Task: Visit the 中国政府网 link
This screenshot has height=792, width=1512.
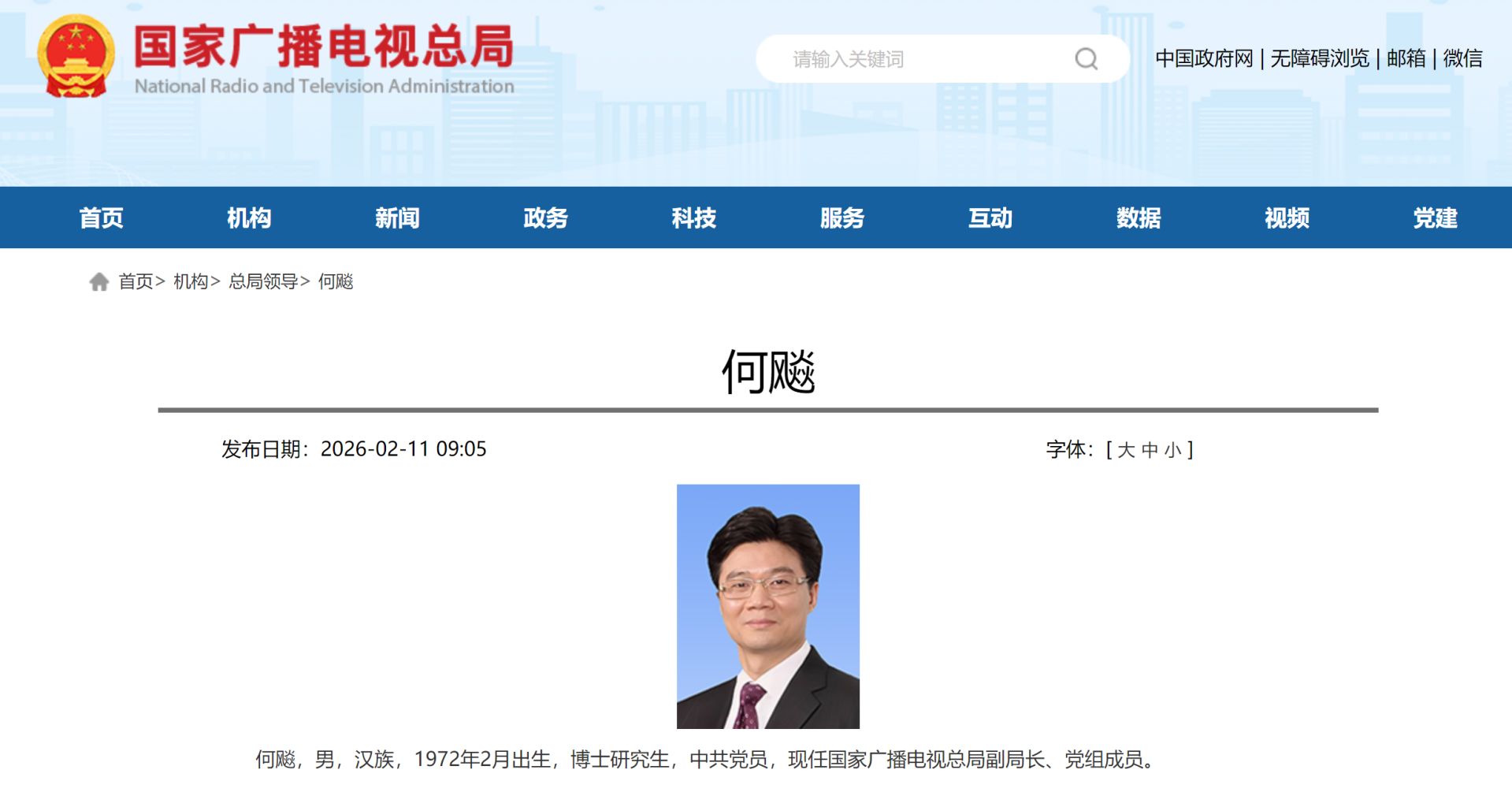Action: pos(1204,58)
